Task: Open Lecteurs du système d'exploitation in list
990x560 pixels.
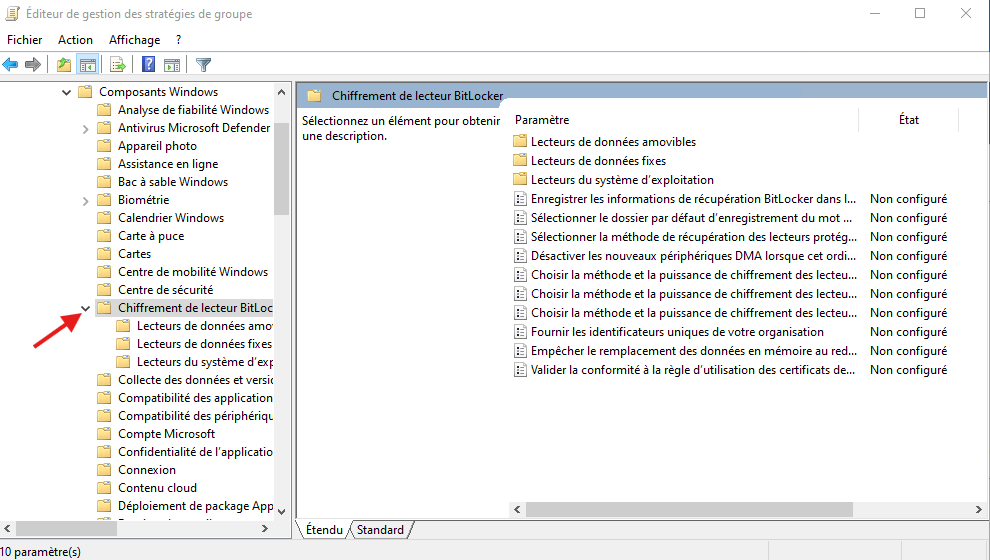Action: tap(622, 180)
